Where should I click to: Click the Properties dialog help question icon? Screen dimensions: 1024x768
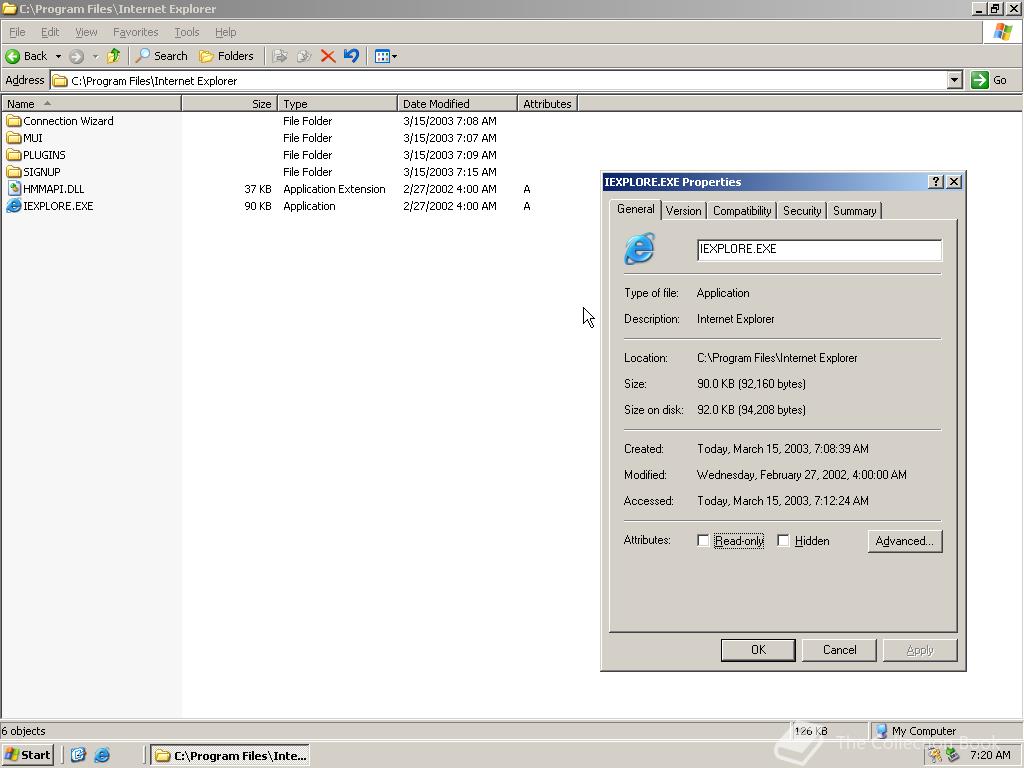[x=936, y=182]
